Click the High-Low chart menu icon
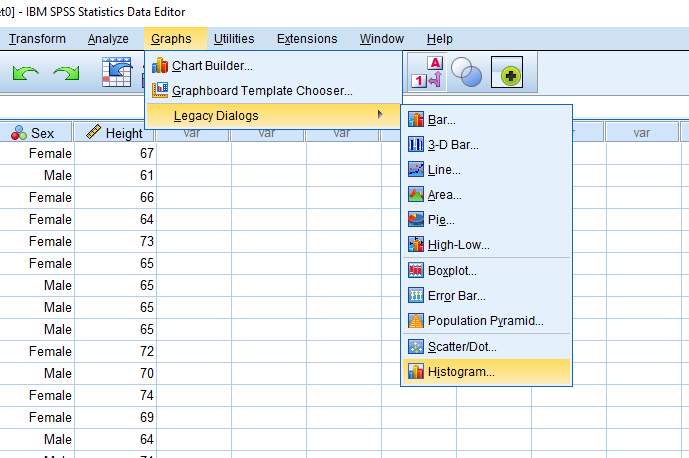This screenshot has width=689, height=458. (x=416, y=244)
